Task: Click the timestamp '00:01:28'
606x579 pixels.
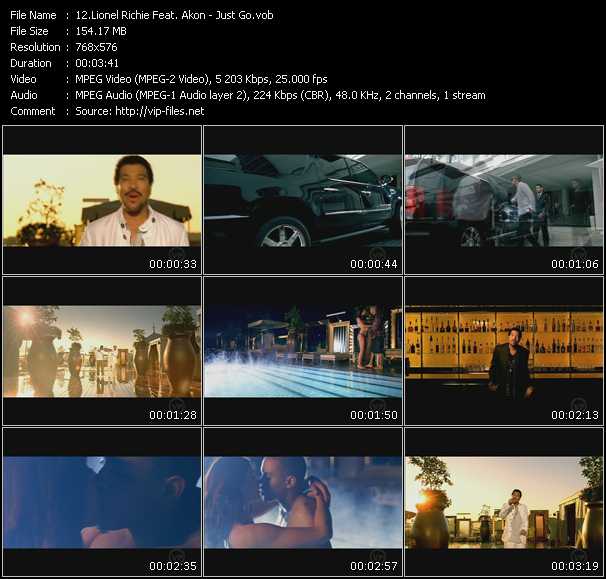Action: pyautogui.click(x=173, y=415)
